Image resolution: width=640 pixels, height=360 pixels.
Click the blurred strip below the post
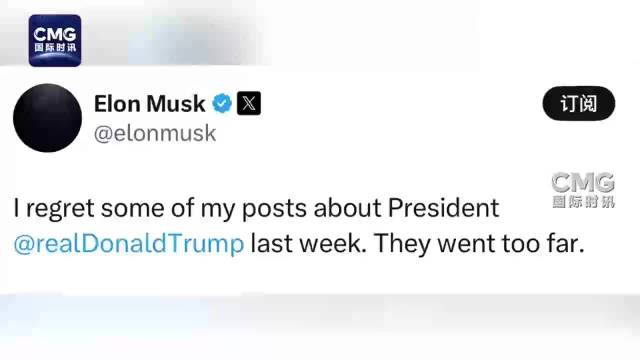[x=320, y=314]
